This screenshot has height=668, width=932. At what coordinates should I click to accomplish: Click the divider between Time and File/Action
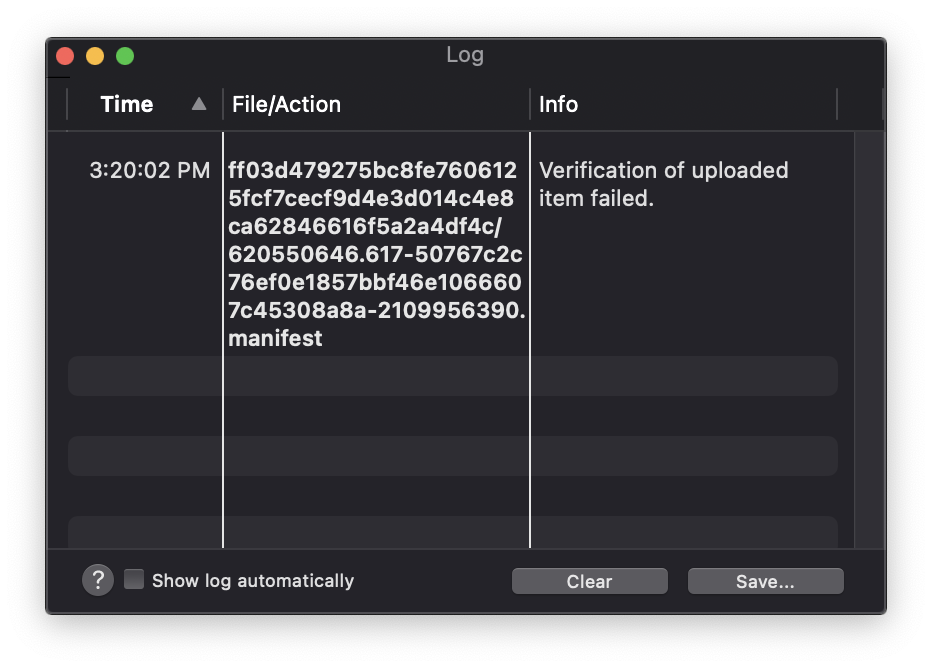pos(223,104)
